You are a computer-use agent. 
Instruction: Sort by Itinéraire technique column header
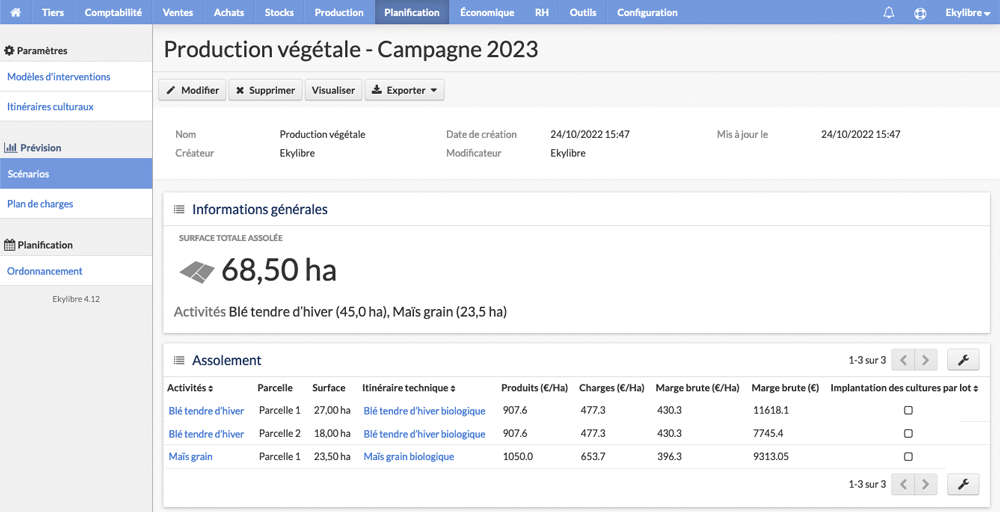tap(409, 388)
